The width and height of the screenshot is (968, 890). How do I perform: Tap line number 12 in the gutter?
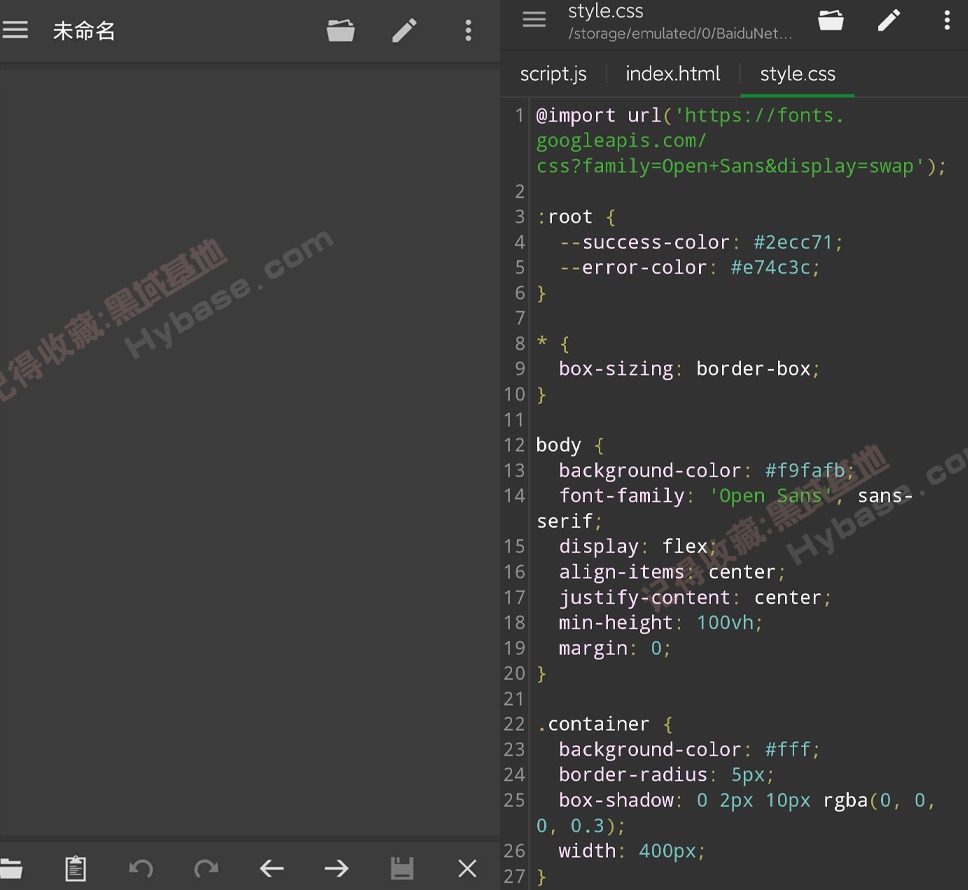514,445
